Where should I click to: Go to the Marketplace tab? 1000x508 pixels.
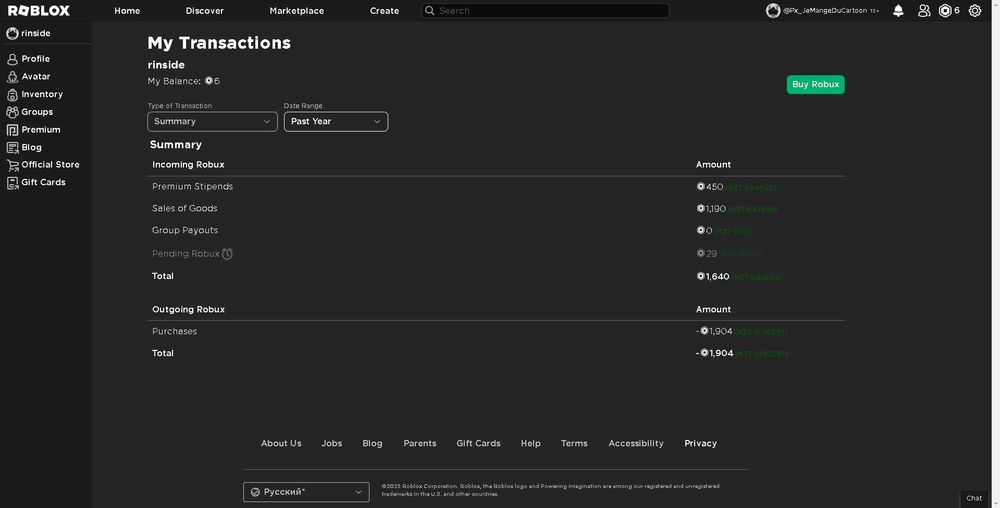(x=297, y=11)
